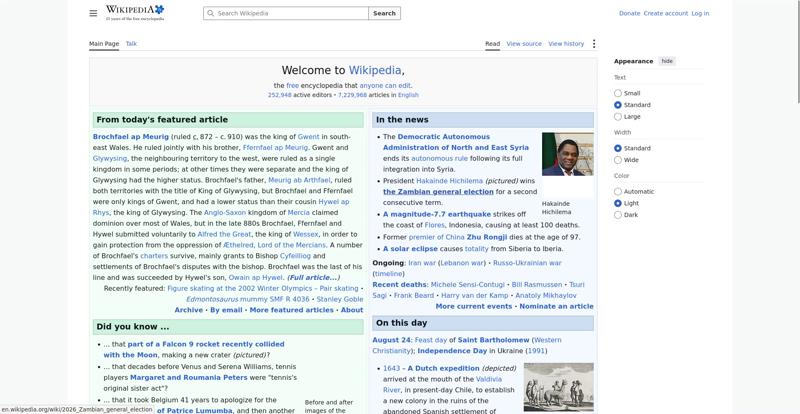This screenshot has height=414, width=800.
Task: Click the Independence Day link
Action: [x=452, y=351]
